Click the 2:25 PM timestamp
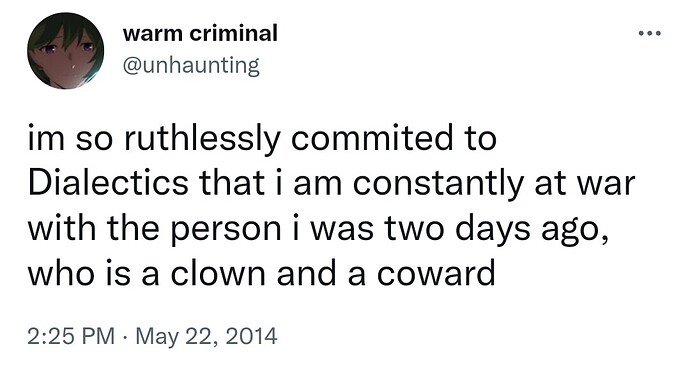This screenshot has width=690, height=367. 71,336
